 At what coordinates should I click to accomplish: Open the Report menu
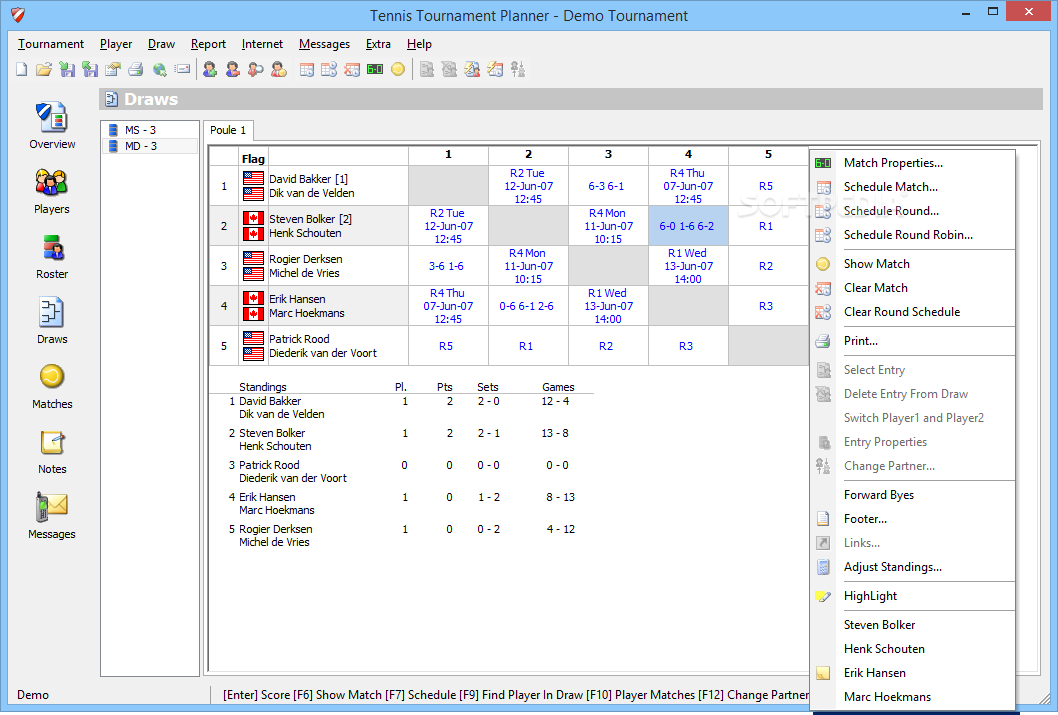click(x=208, y=44)
